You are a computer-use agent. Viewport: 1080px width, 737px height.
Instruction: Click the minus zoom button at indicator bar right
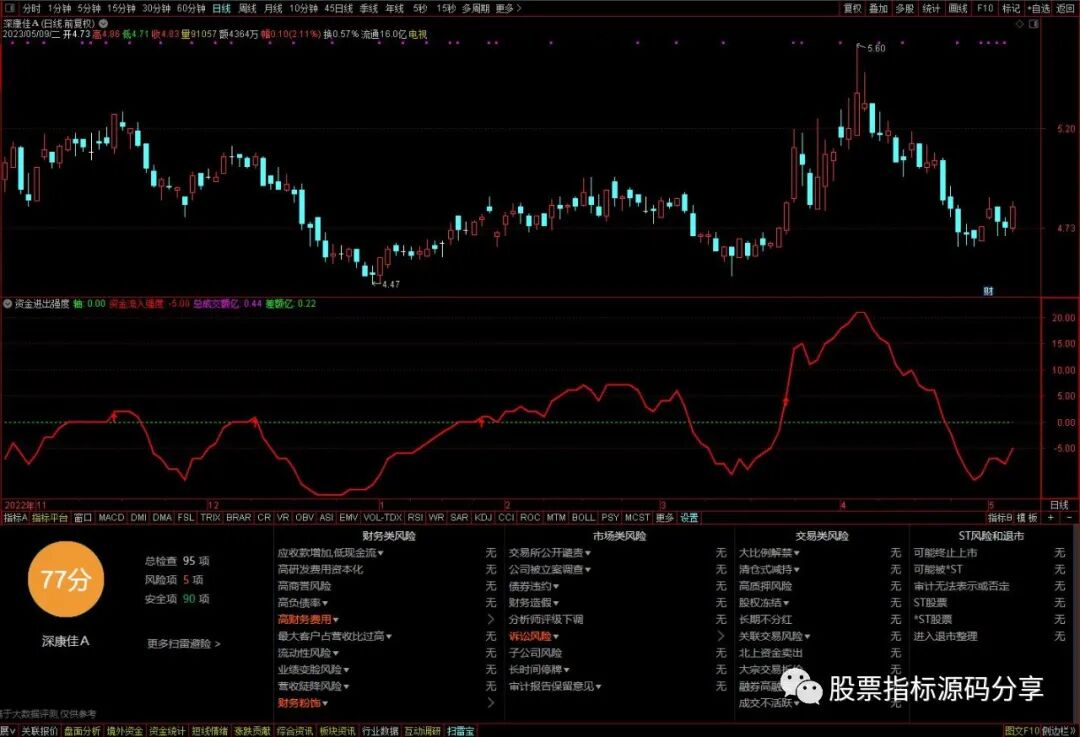[1069, 517]
